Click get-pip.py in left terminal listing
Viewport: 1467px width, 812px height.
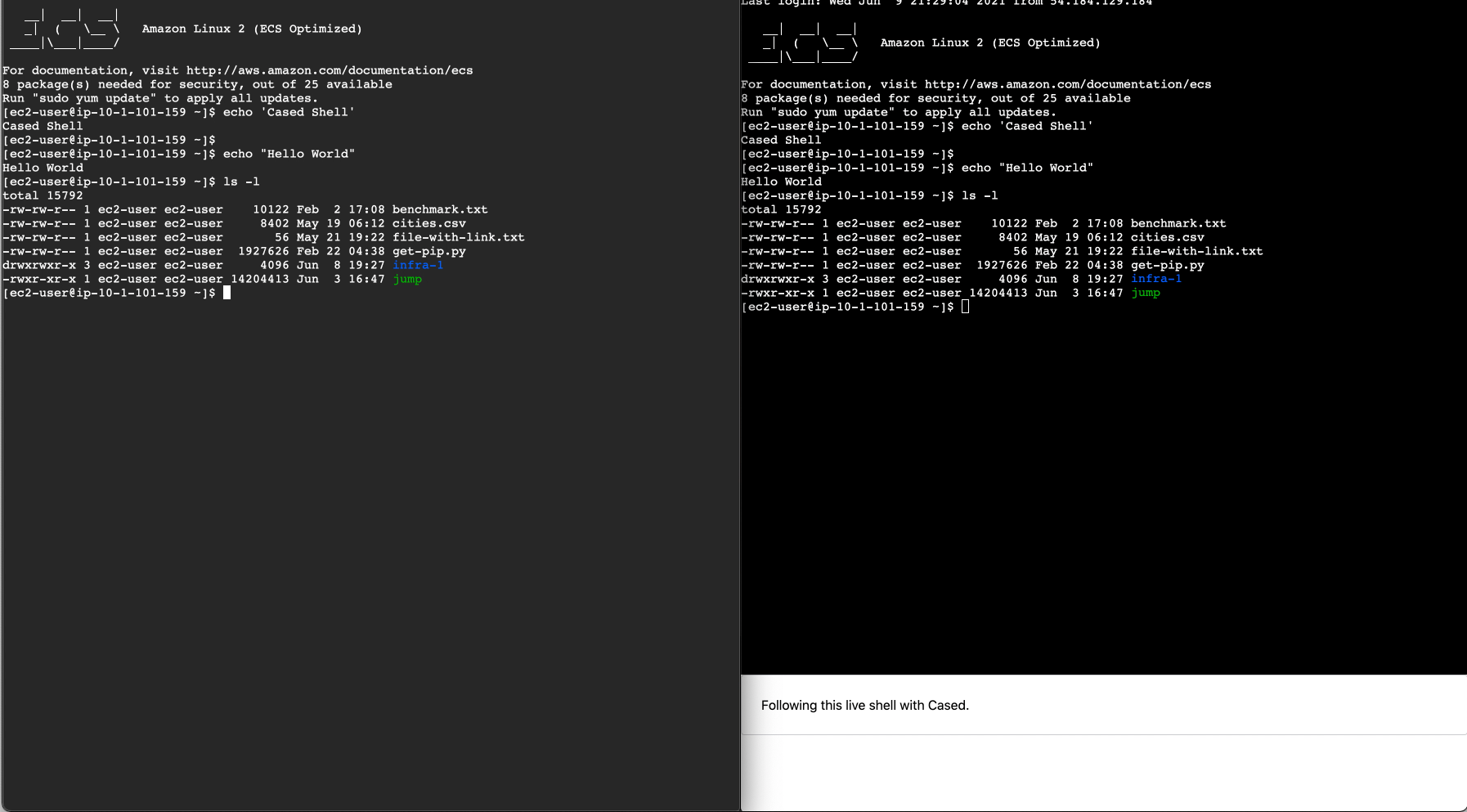(429, 251)
